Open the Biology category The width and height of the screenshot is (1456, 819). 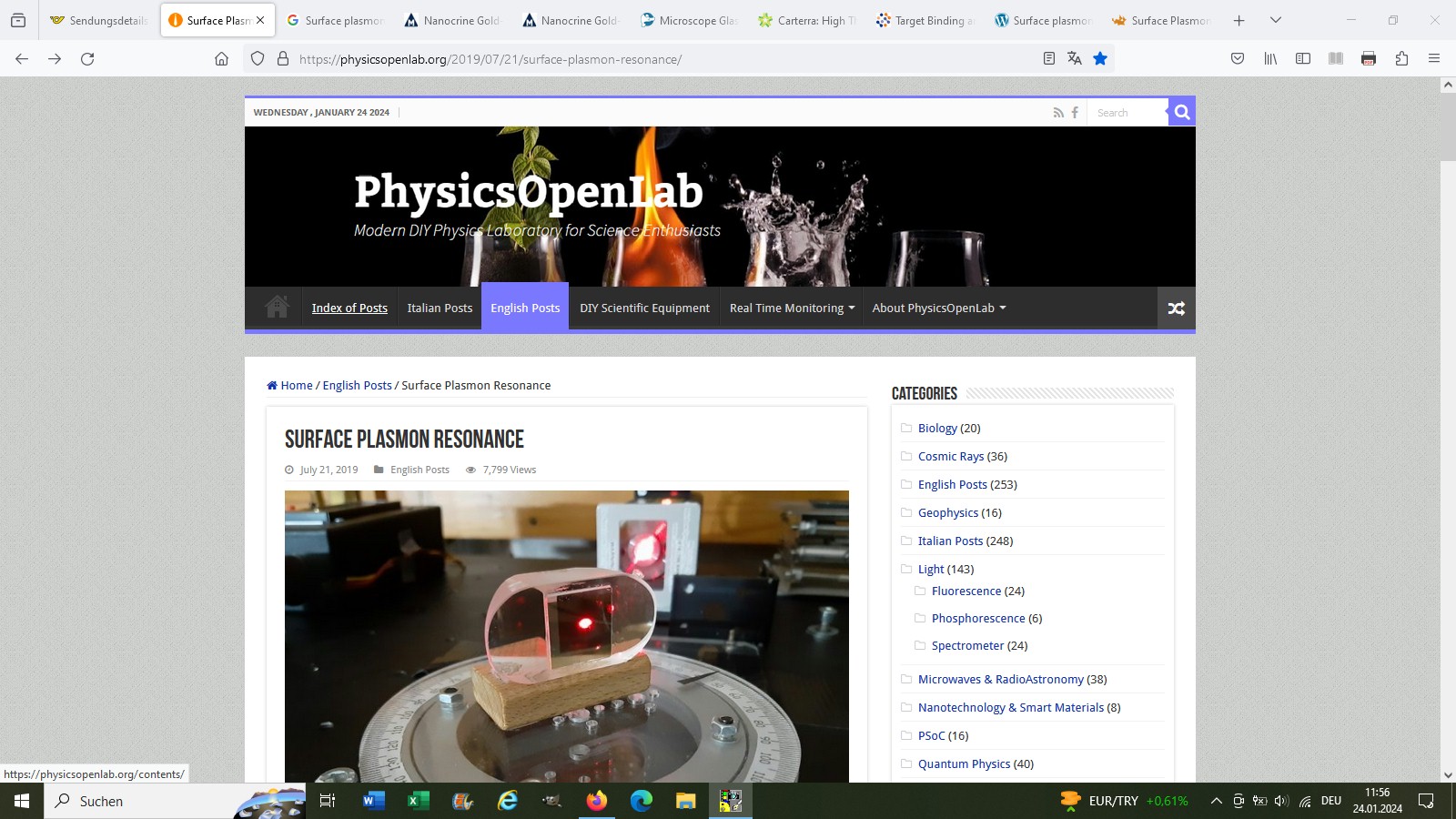tap(937, 428)
